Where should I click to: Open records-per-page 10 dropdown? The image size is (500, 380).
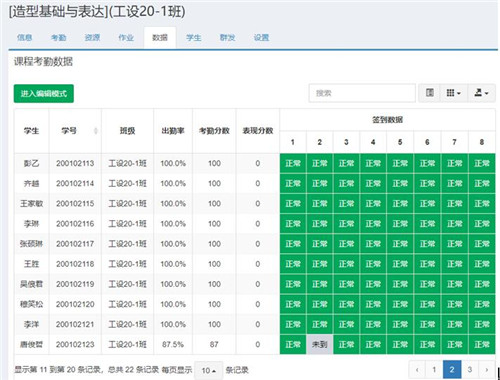pyautogui.click(x=209, y=370)
